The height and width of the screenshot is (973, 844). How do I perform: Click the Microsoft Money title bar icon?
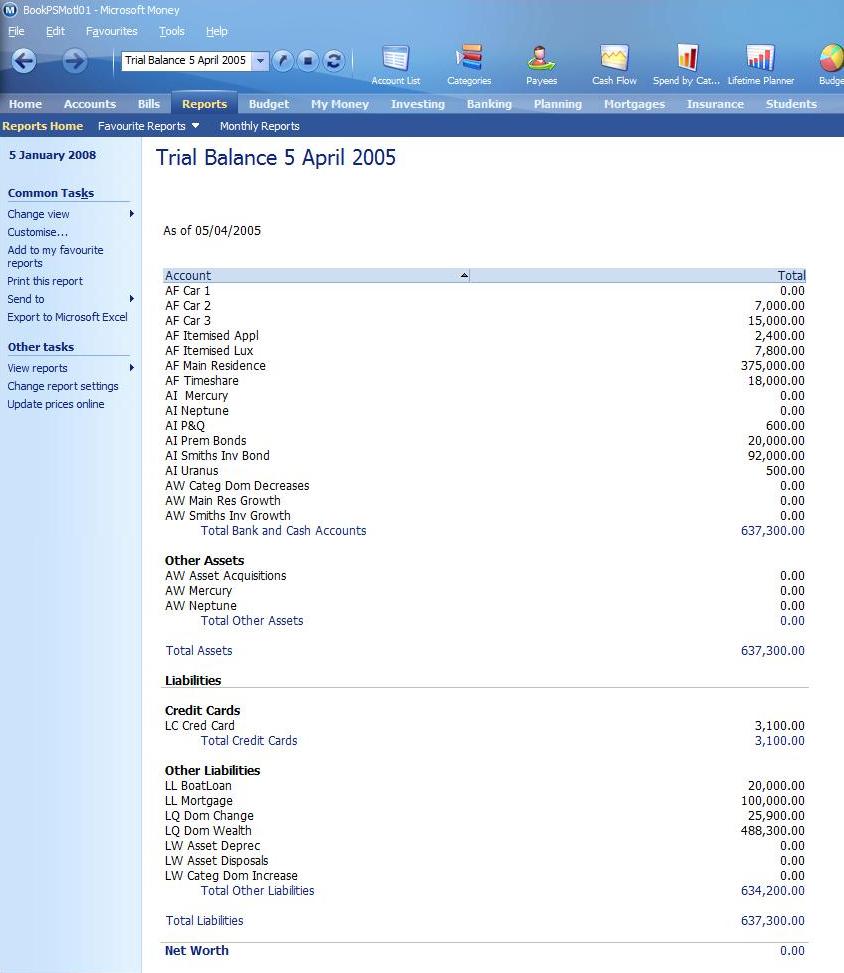pos(10,10)
